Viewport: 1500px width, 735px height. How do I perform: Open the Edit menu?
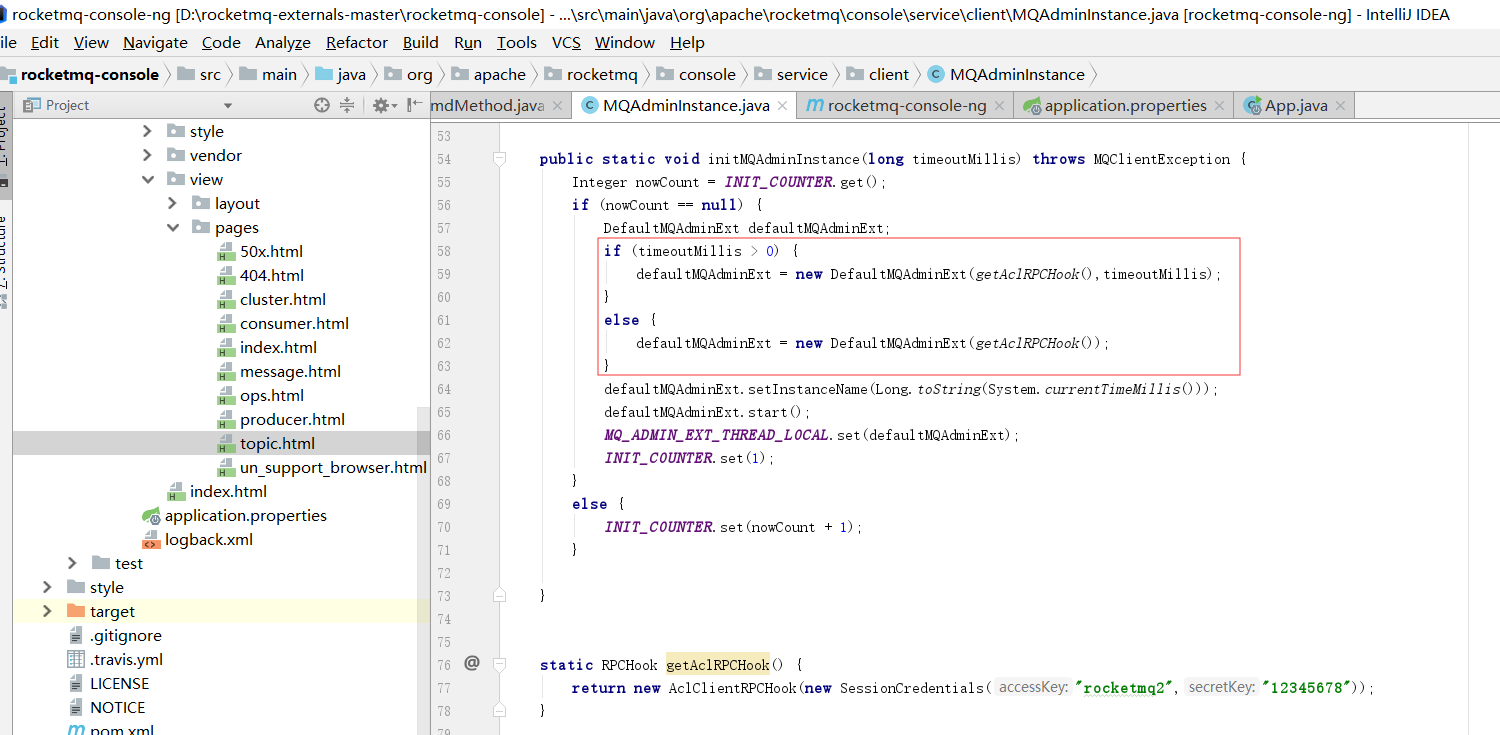pyautogui.click(x=45, y=42)
